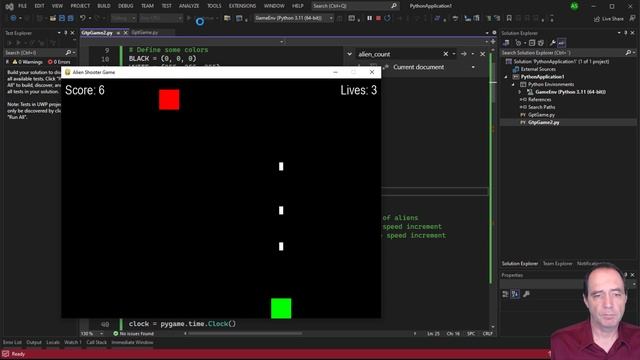The height and width of the screenshot is (360, 640).
Task: Clear the alien_count find text
Action: coord(446,54)
